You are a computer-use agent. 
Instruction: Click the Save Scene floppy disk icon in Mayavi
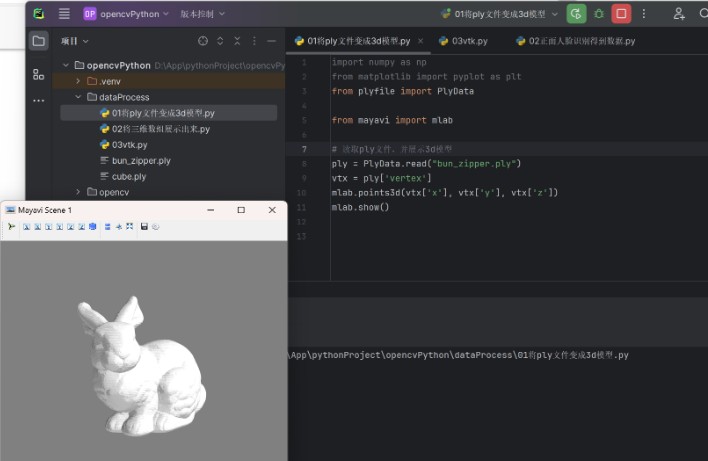pos(144,227)
